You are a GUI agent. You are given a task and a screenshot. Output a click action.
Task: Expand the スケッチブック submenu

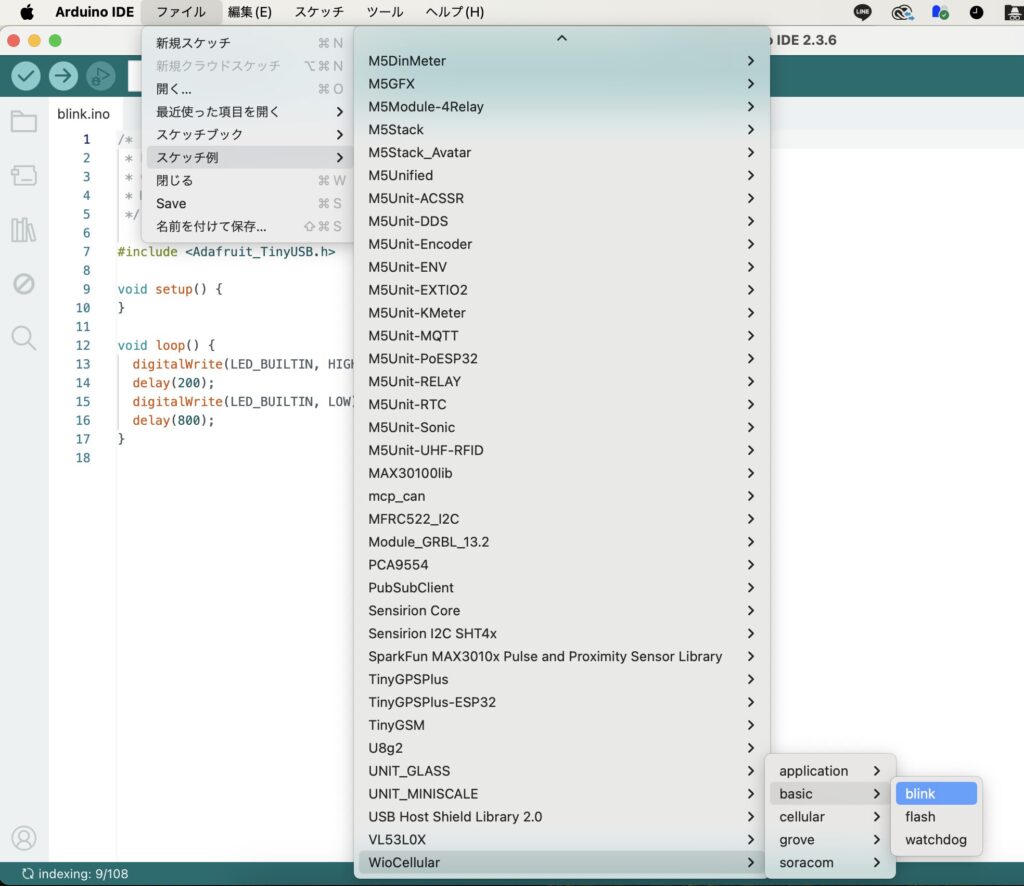pyautogui.click(x=249, y=134)
